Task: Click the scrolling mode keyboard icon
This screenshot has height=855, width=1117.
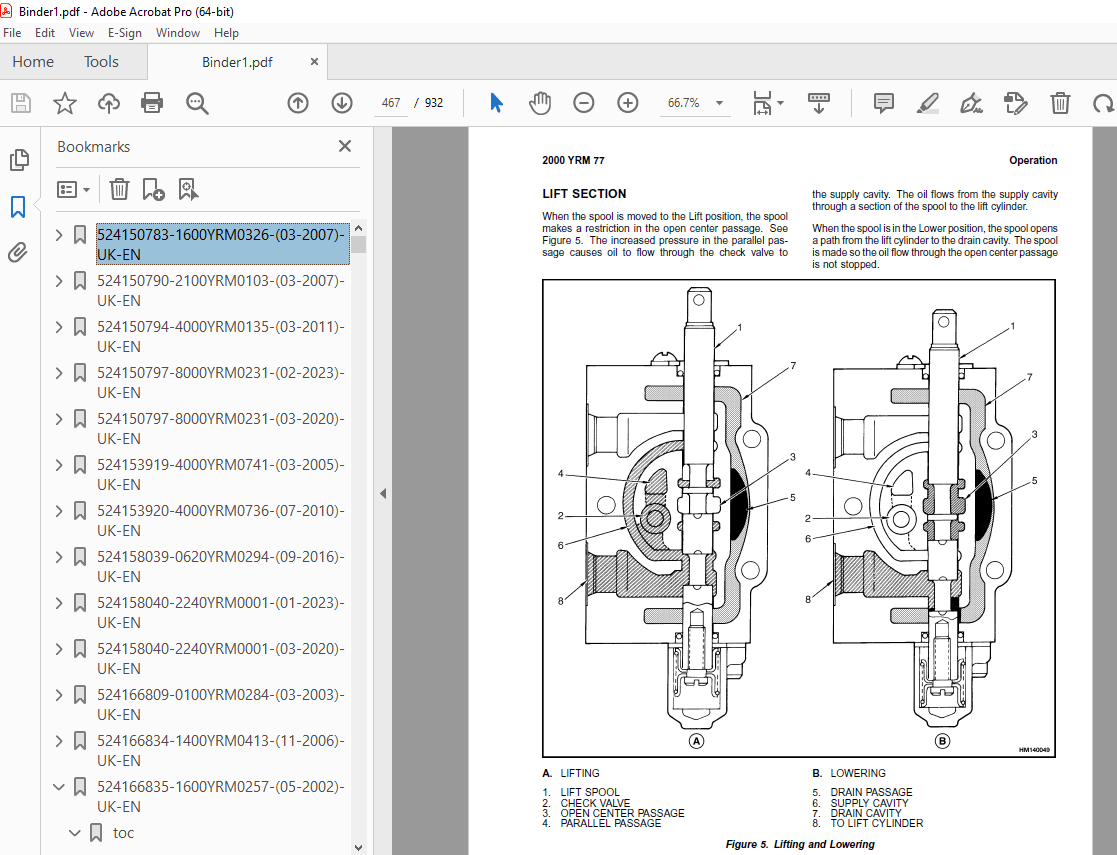Action: tap(819, 103)
